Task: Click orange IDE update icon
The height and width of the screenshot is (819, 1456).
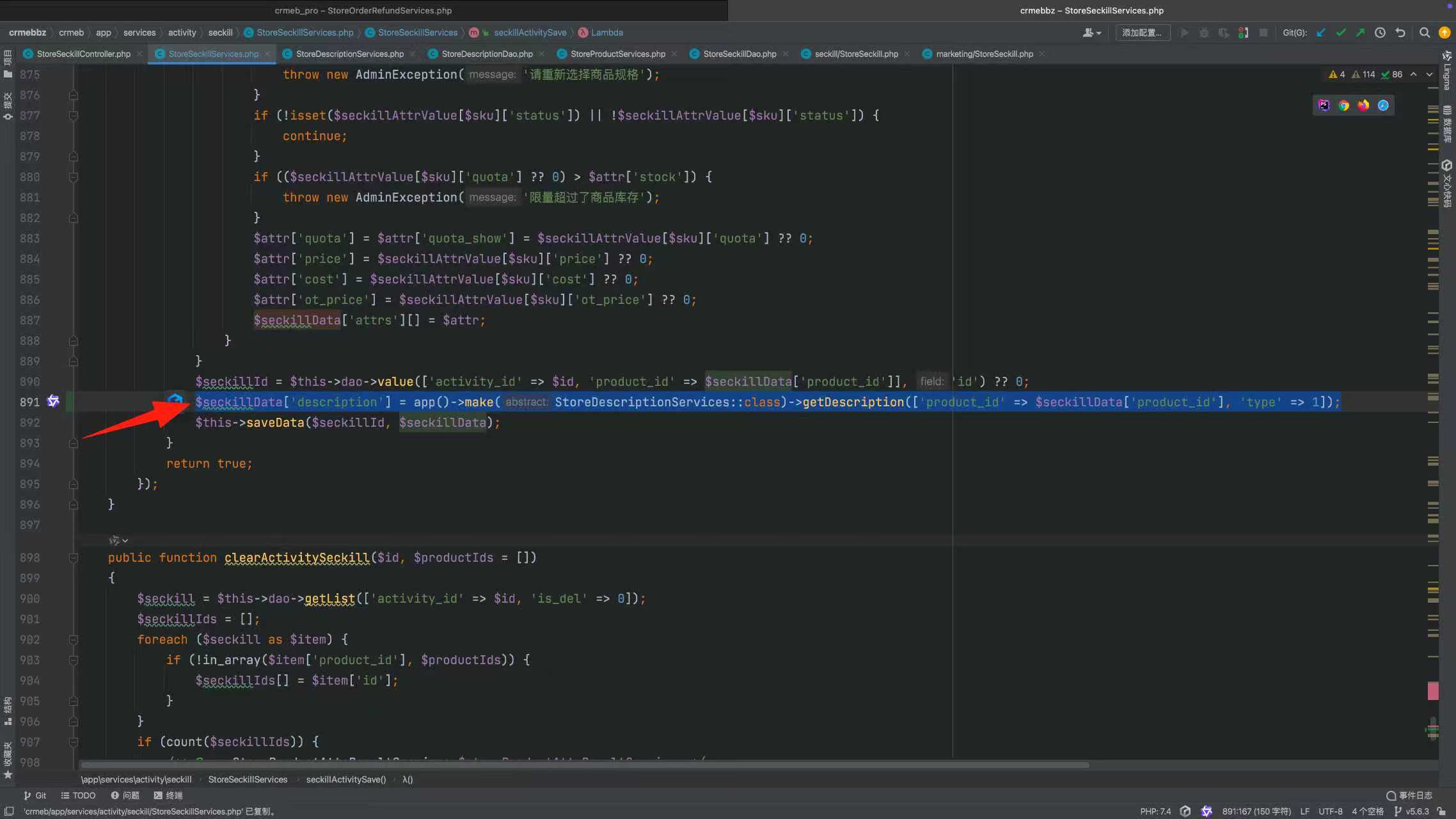Action: [1444, 33]
